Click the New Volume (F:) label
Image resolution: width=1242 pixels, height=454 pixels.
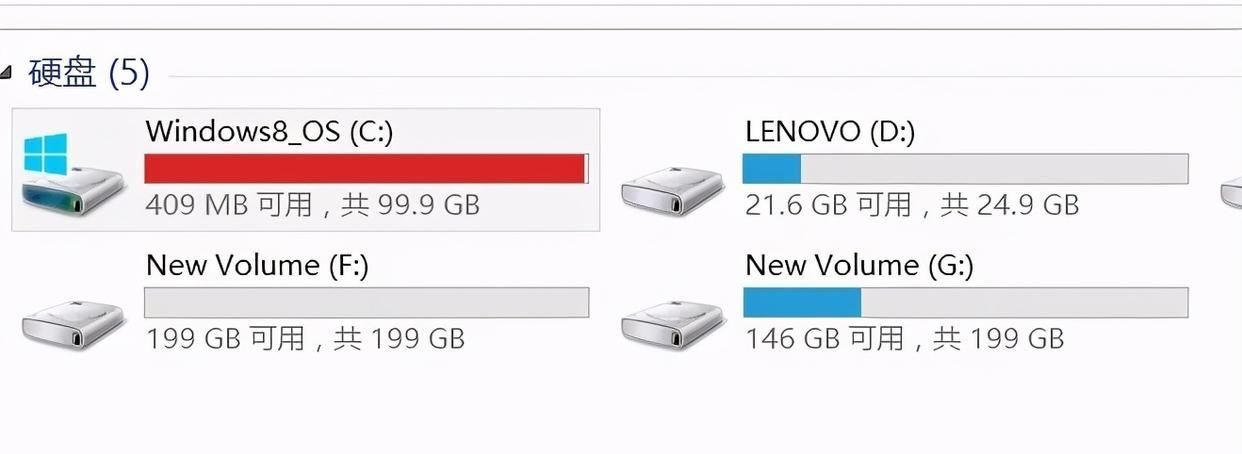pyautogui.click(x=258, y=265)
